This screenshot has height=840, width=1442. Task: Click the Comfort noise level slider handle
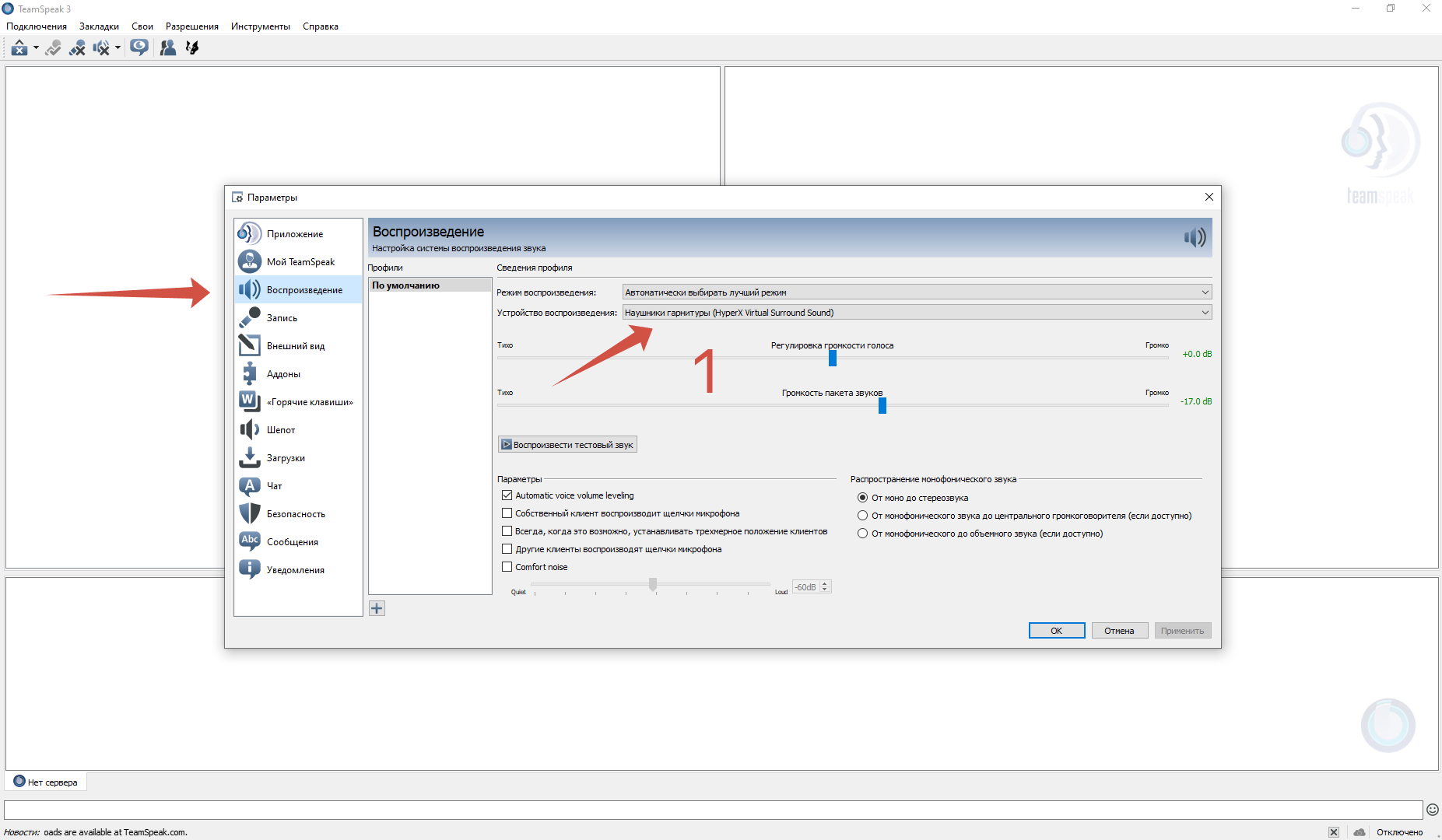click(x=653, y=584)
